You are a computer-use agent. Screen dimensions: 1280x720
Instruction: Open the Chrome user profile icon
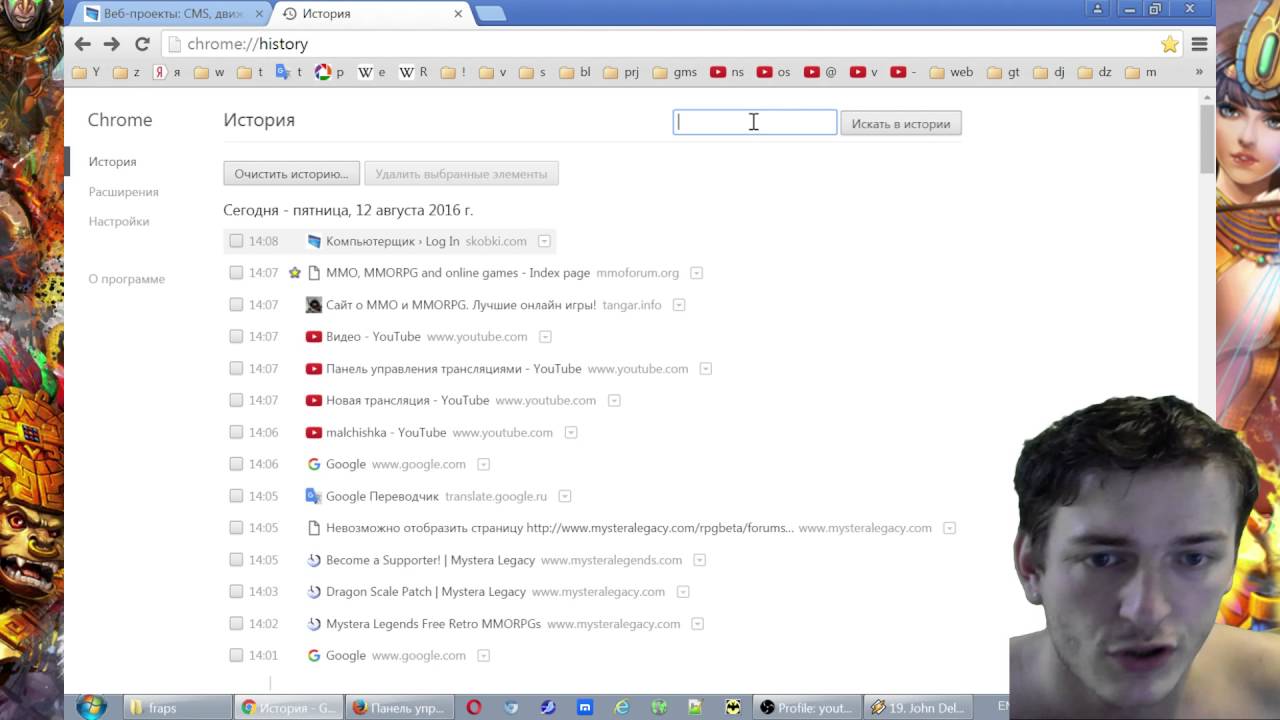1097,9
